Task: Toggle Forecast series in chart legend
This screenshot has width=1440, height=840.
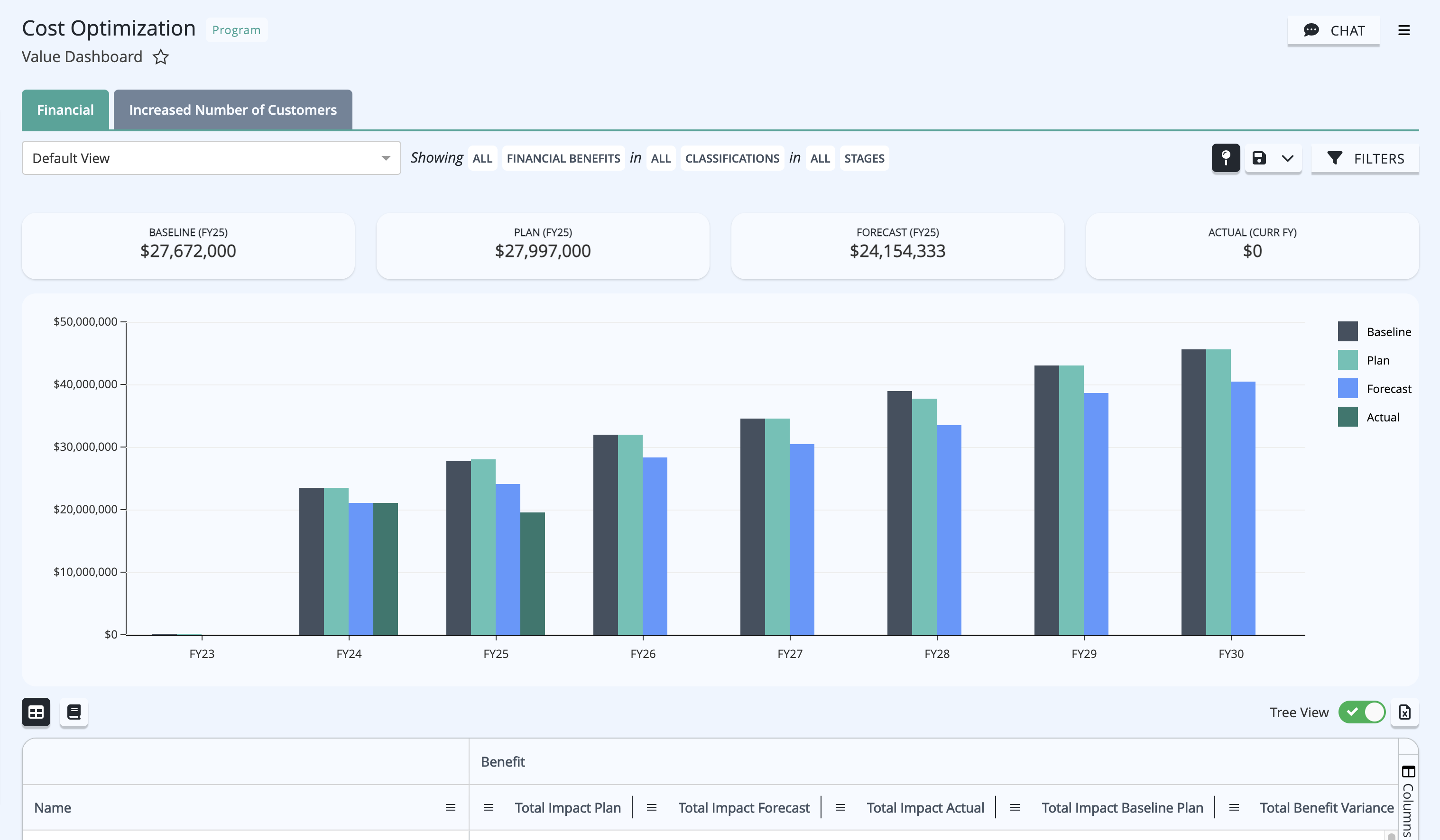Action: (1374, 389)
